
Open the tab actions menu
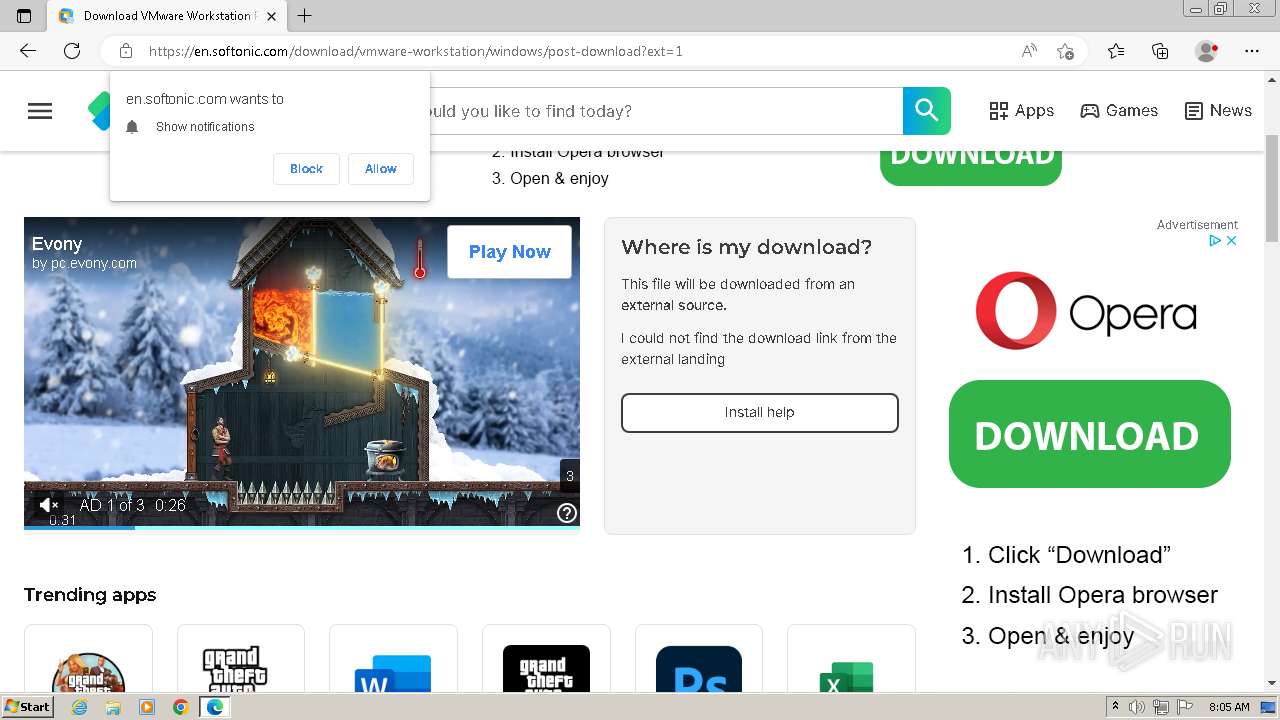pyautogui.click(x=24, y=15)
